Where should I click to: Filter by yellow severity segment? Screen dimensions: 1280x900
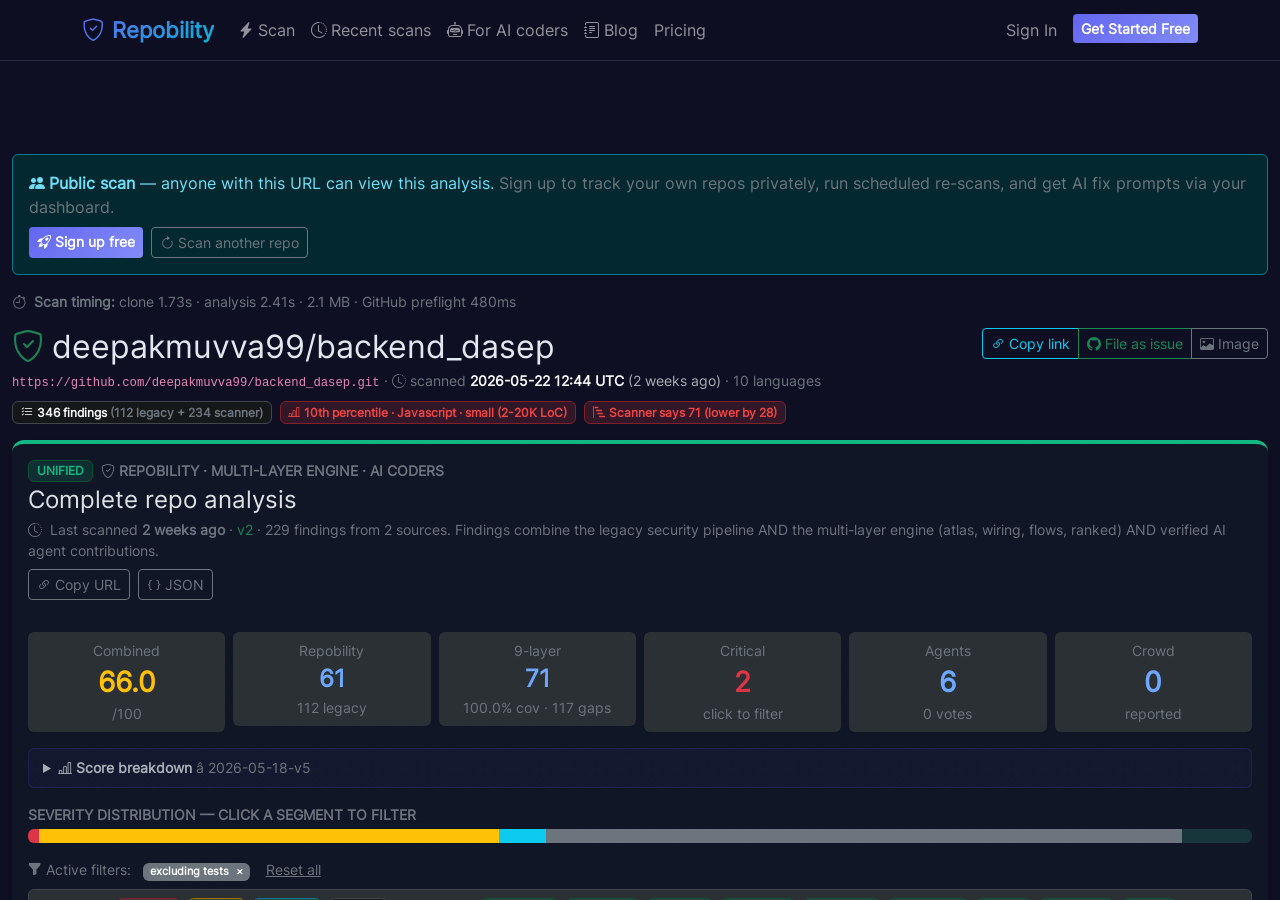[269, 836]
